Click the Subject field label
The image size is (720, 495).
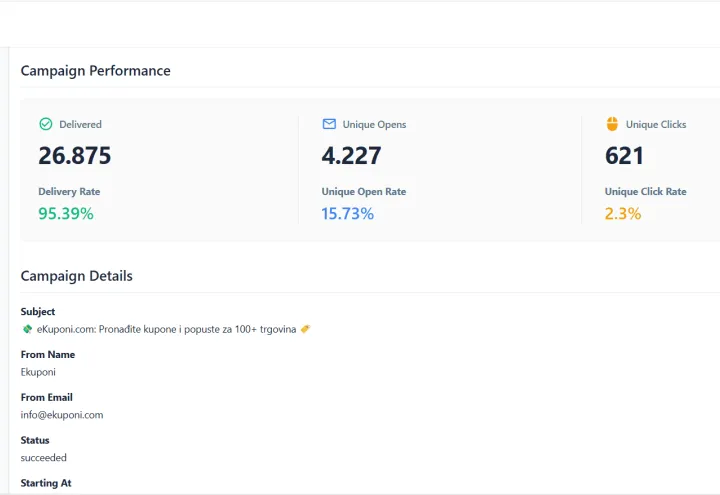pos(38,311)
